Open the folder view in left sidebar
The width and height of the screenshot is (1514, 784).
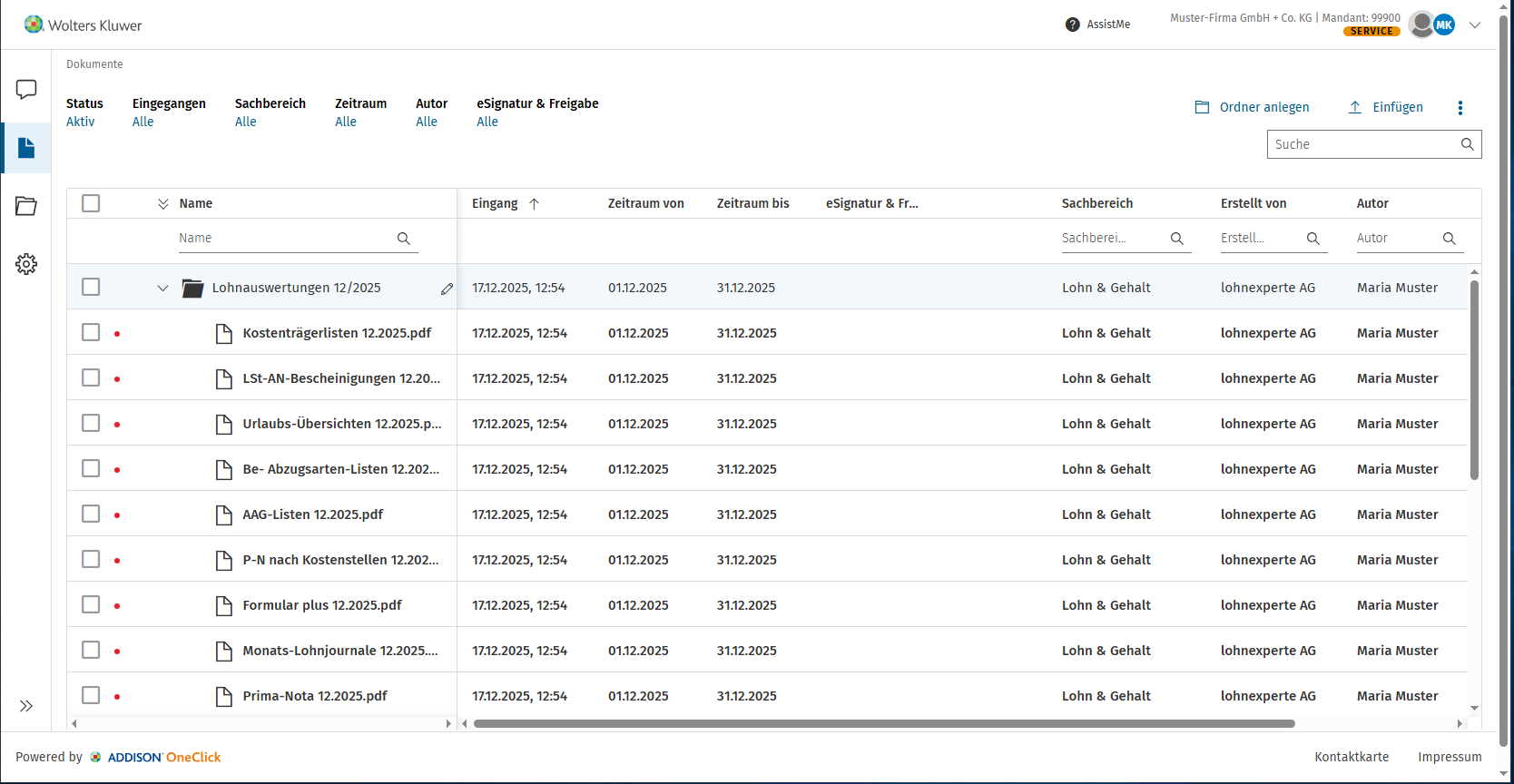[x=26, y=206]
